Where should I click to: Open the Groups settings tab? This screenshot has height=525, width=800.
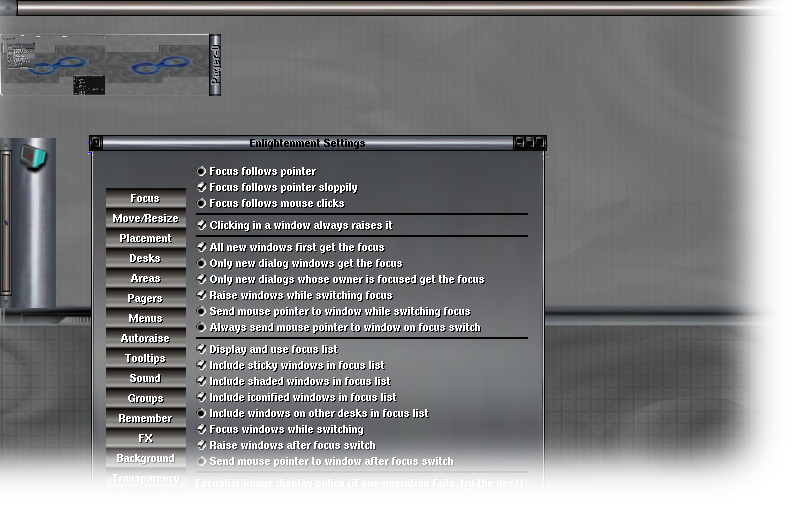[x=145, y=398]
